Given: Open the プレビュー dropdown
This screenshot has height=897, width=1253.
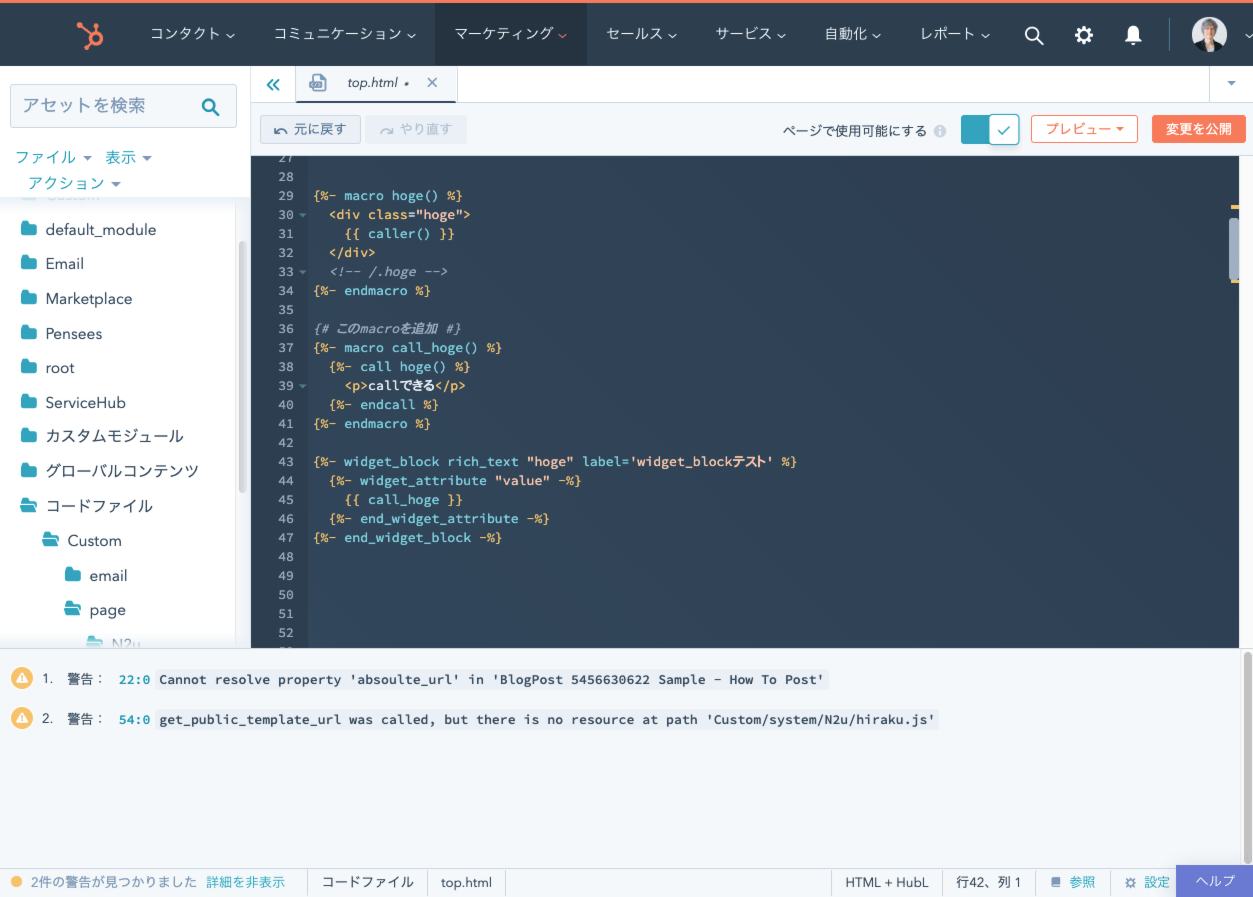Looking at the screenshot, I should 1084,129.
